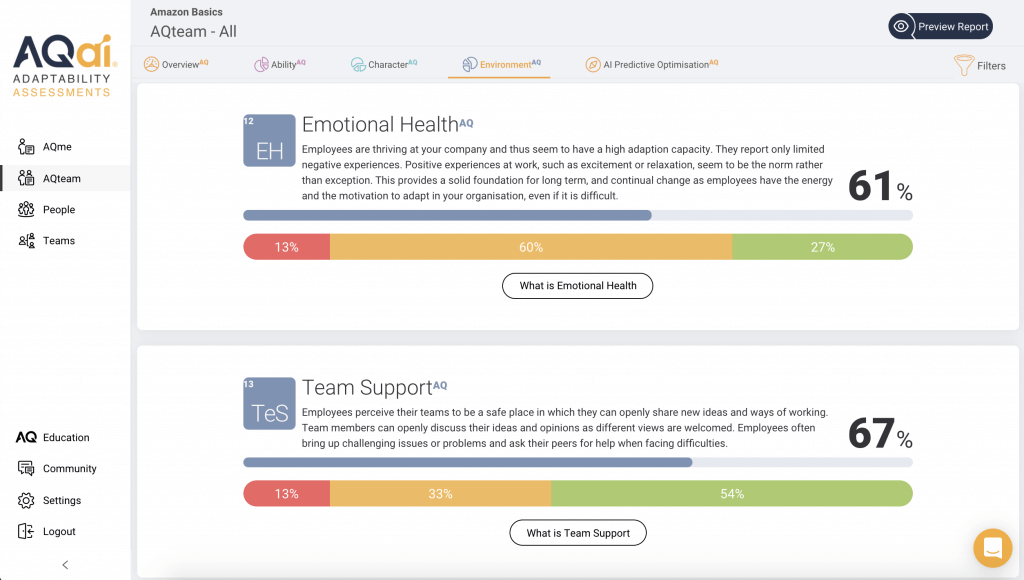Image resolution: width=1024 pixels, height=580 pixels.
Task: Click What is Emotional Health button
Action: pyautogui.click(x=577, y=286)
